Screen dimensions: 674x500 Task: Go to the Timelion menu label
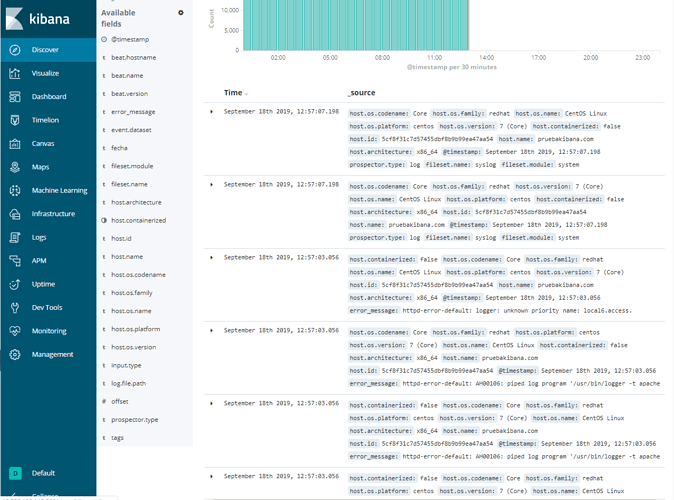pyautogui.click(x=45, y=120)
